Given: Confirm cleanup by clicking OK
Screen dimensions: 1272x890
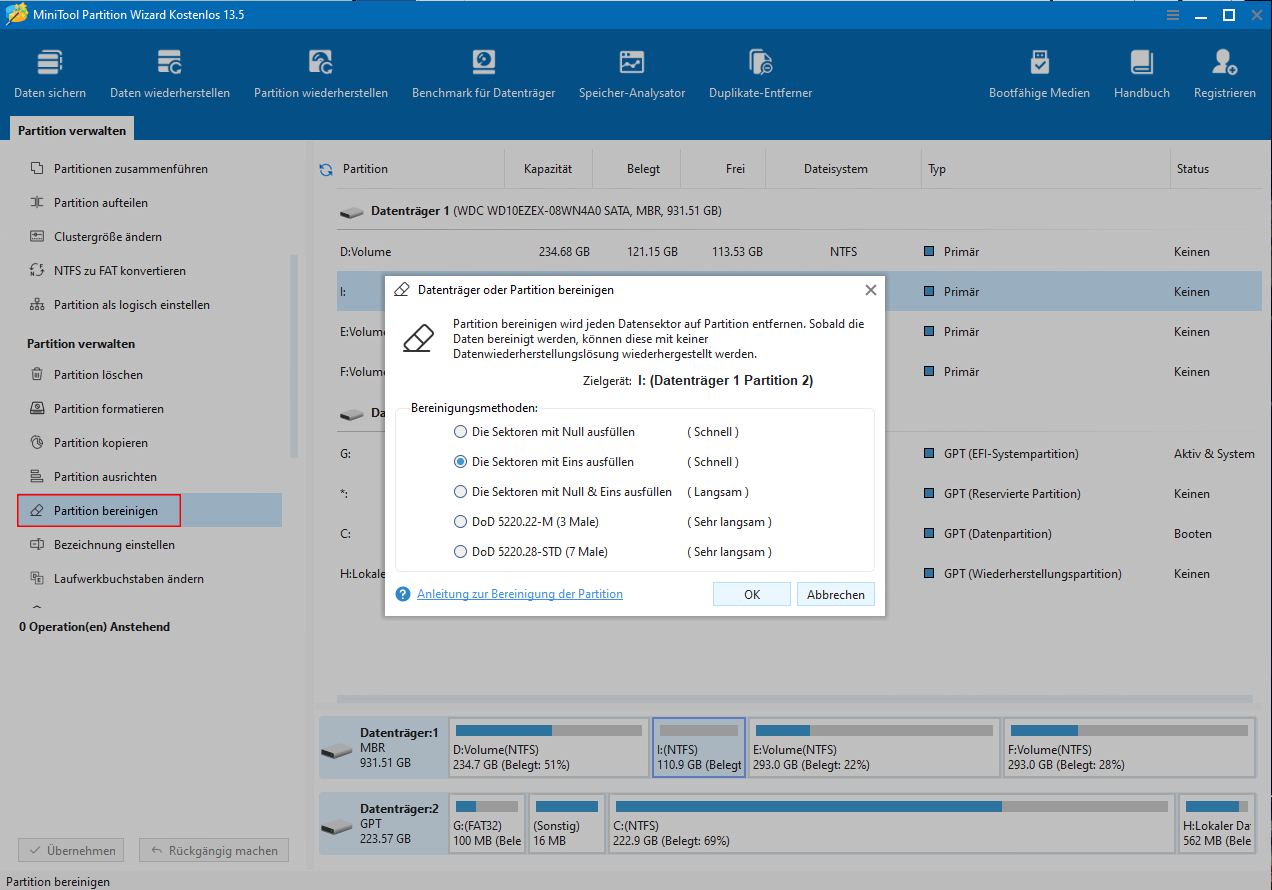Looking at the screenshot, I should 751,593.
